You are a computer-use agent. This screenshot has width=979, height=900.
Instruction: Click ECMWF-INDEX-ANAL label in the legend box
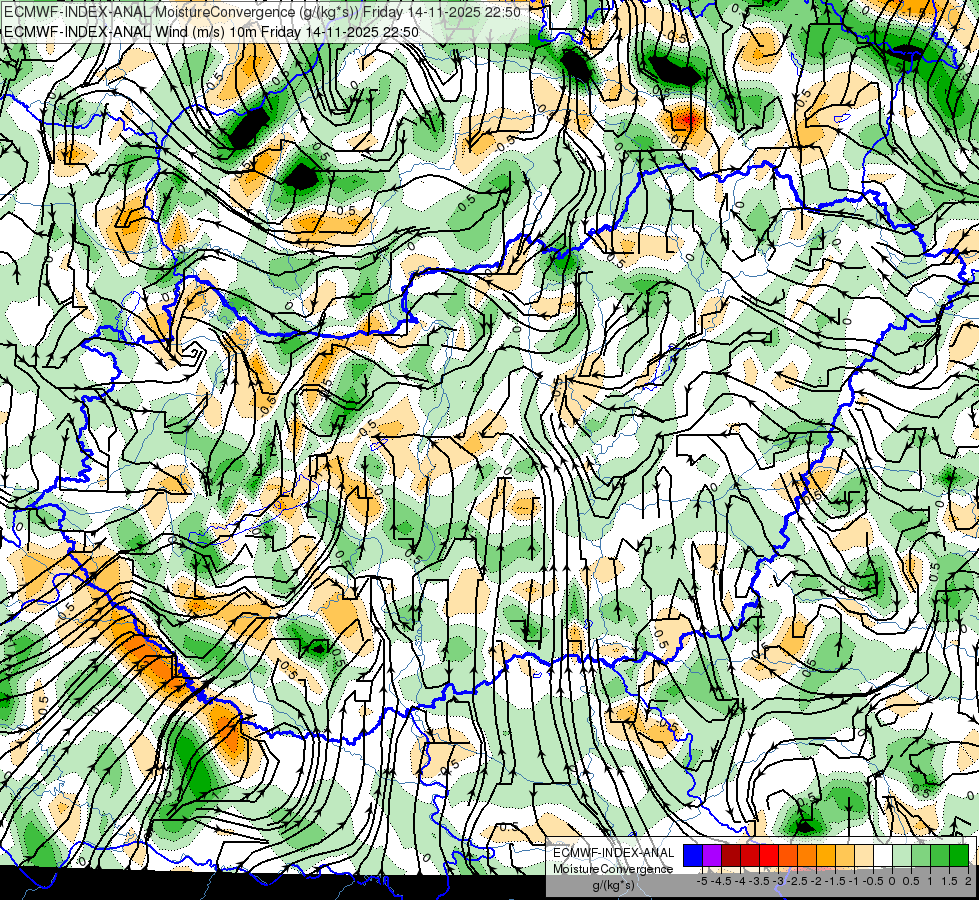613,853
